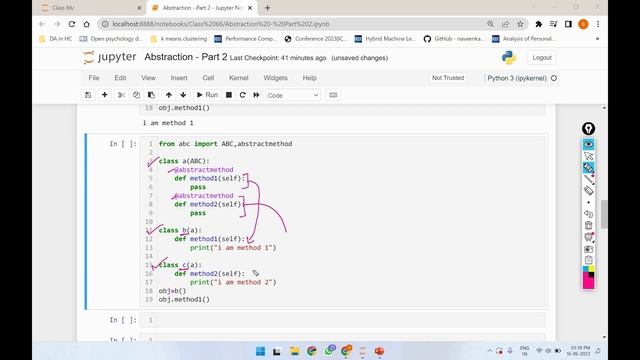This screenshot has height=360, width=640.
Task: Restart the kernel with circular arrow icon
Action: pyautogui.click(x=242, y=95)
